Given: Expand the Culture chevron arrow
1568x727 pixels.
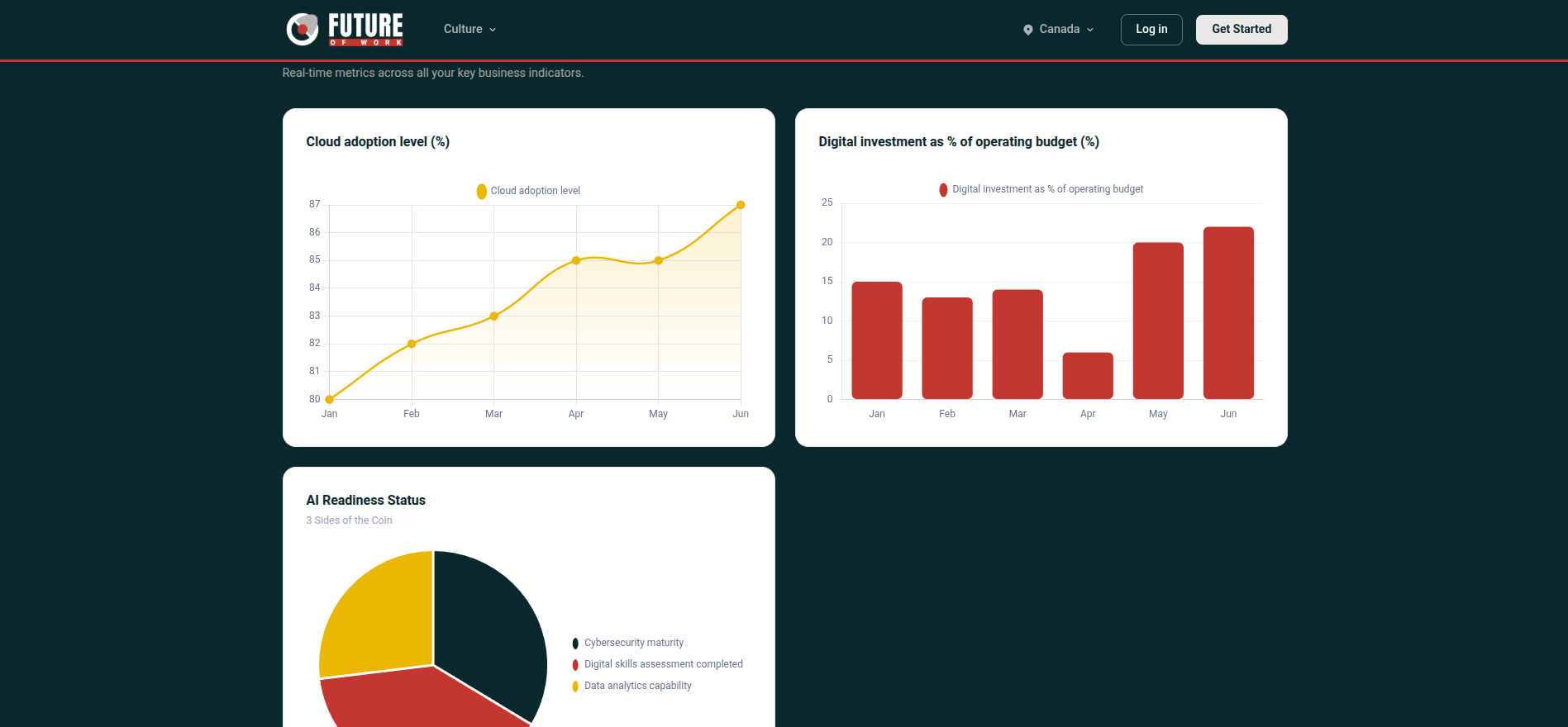Looking at the screenshot, I should click(x=493, y=30).
